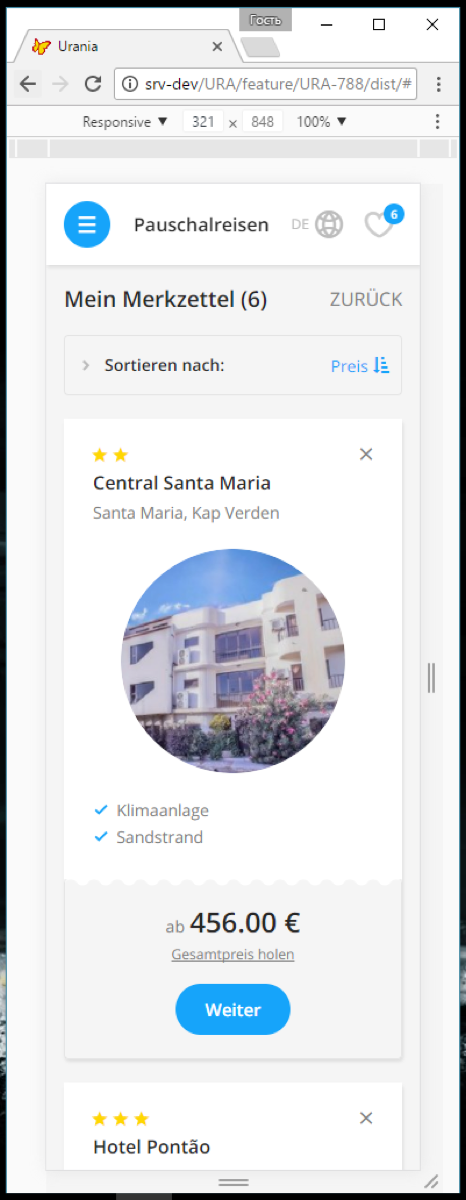Click the Klimaanlage feature item
This screenshot has width=466, height=1200.
151,810
